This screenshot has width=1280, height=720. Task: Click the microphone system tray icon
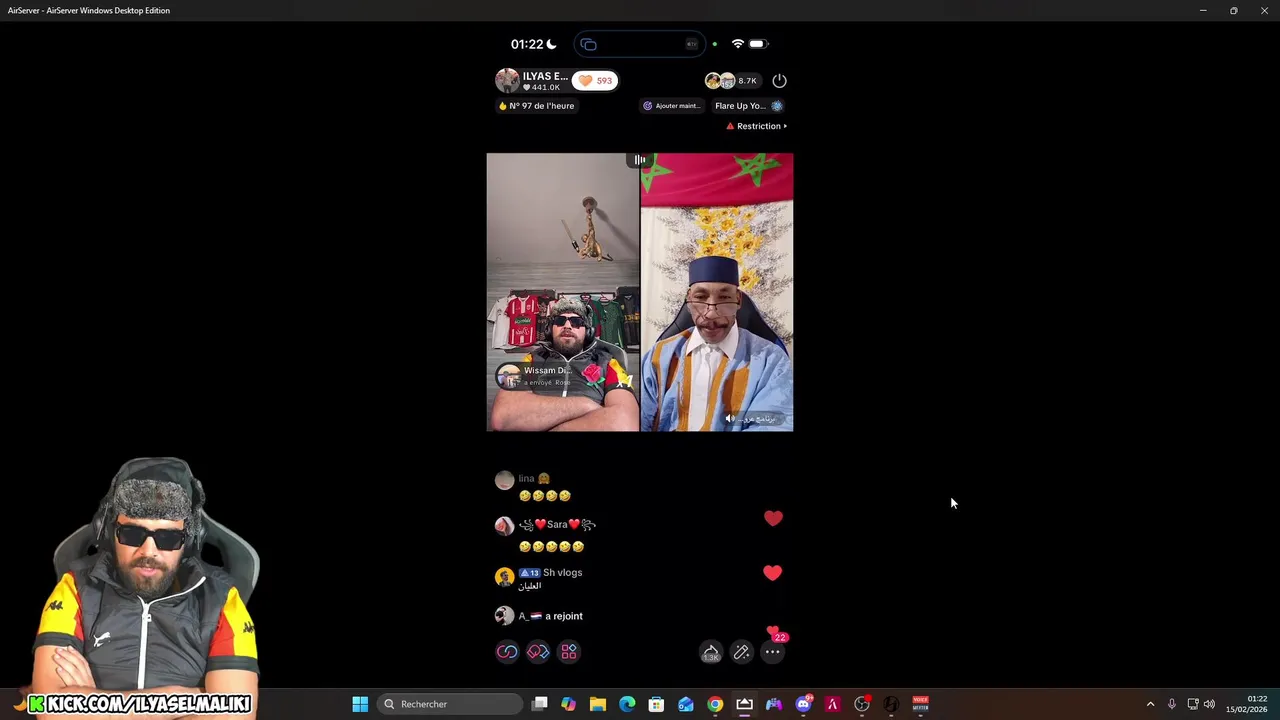coord(1171,704)
